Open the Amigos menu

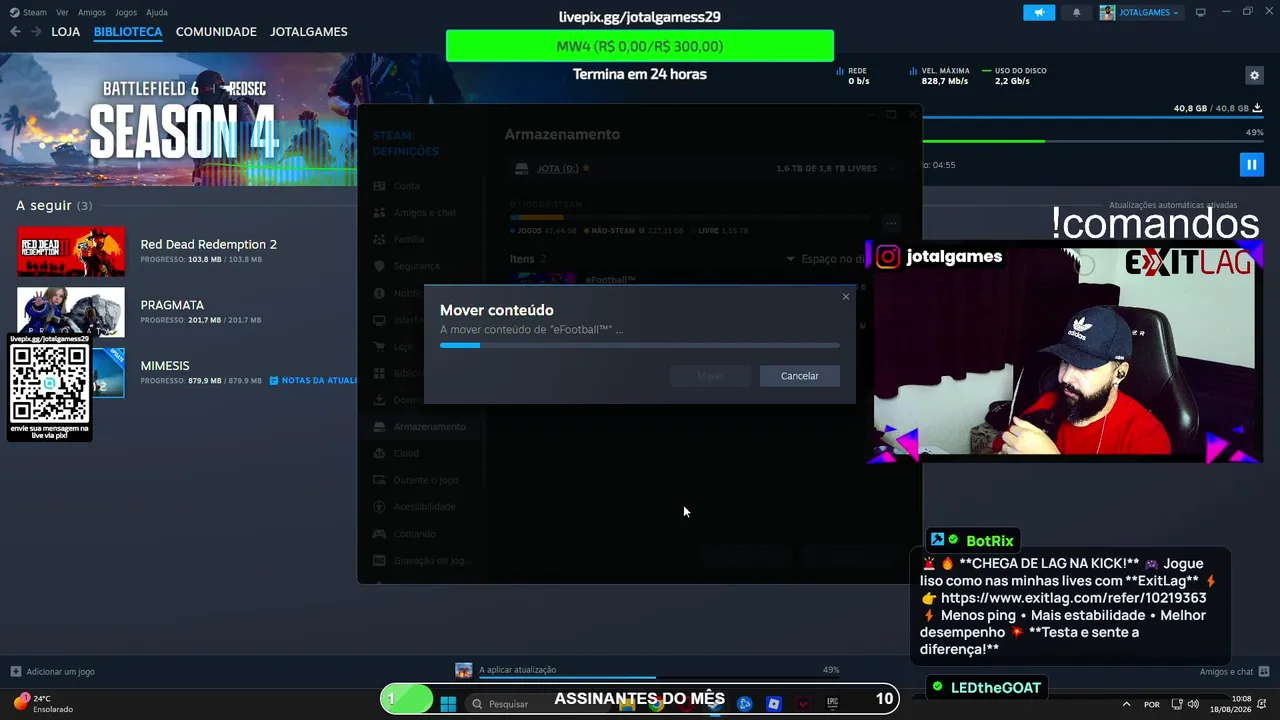[91, 12]
